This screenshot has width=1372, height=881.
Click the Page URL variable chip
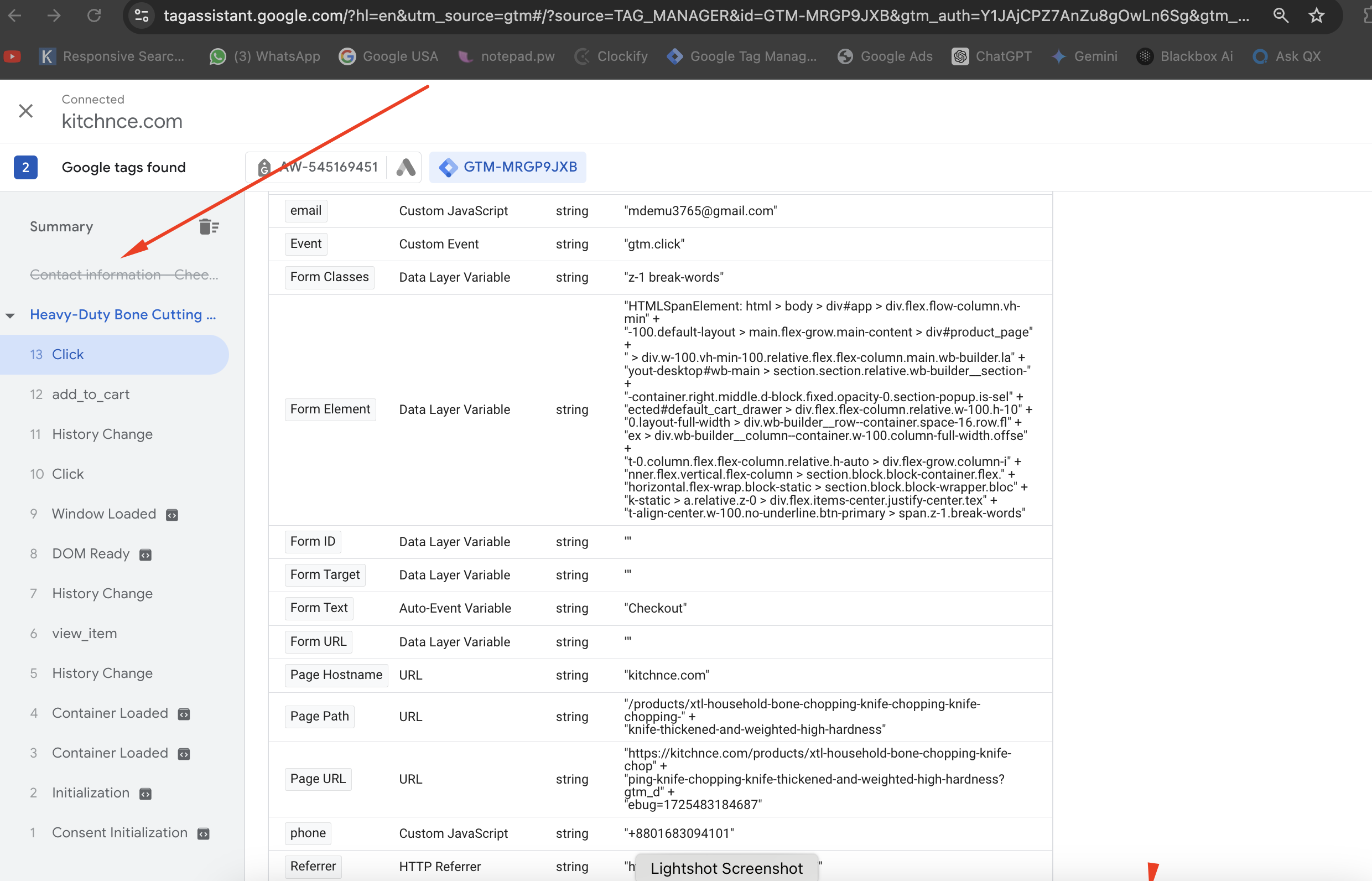tap(318, 779)
